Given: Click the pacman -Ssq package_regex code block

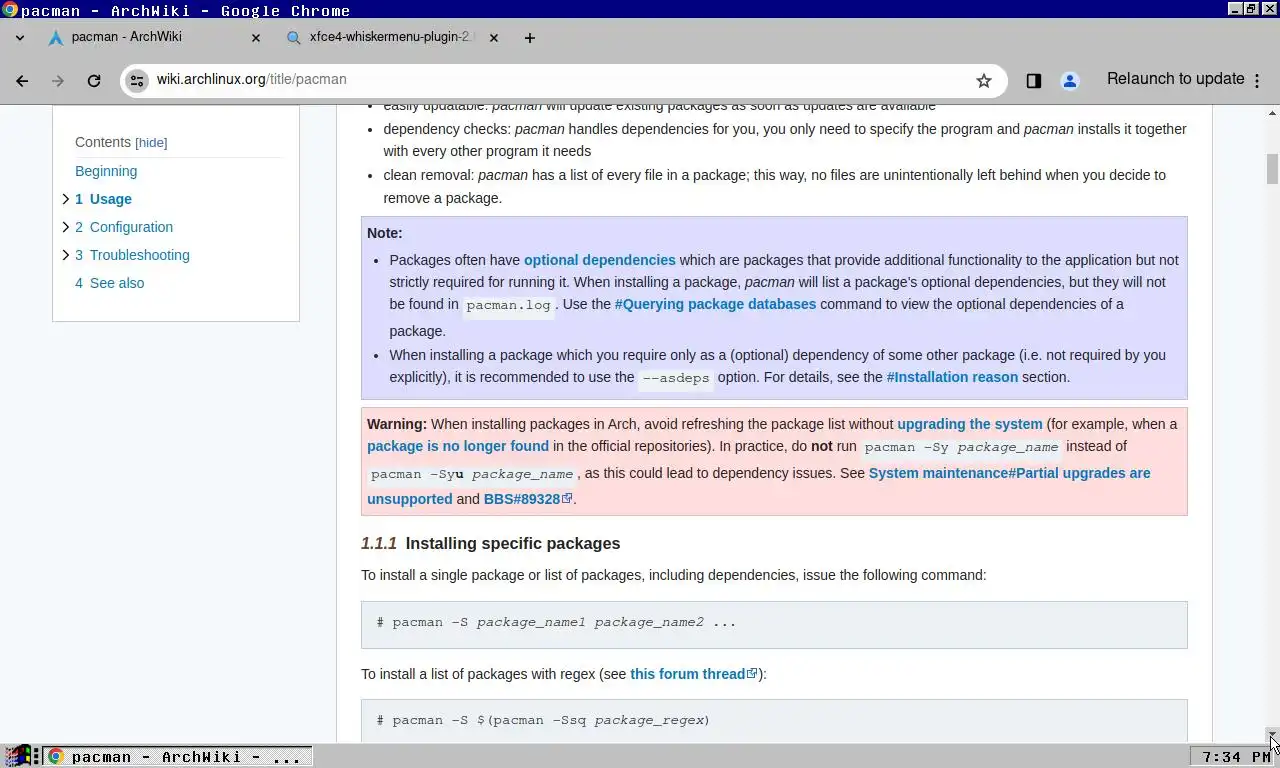Looking at the screenshot, I should [774, 720].
